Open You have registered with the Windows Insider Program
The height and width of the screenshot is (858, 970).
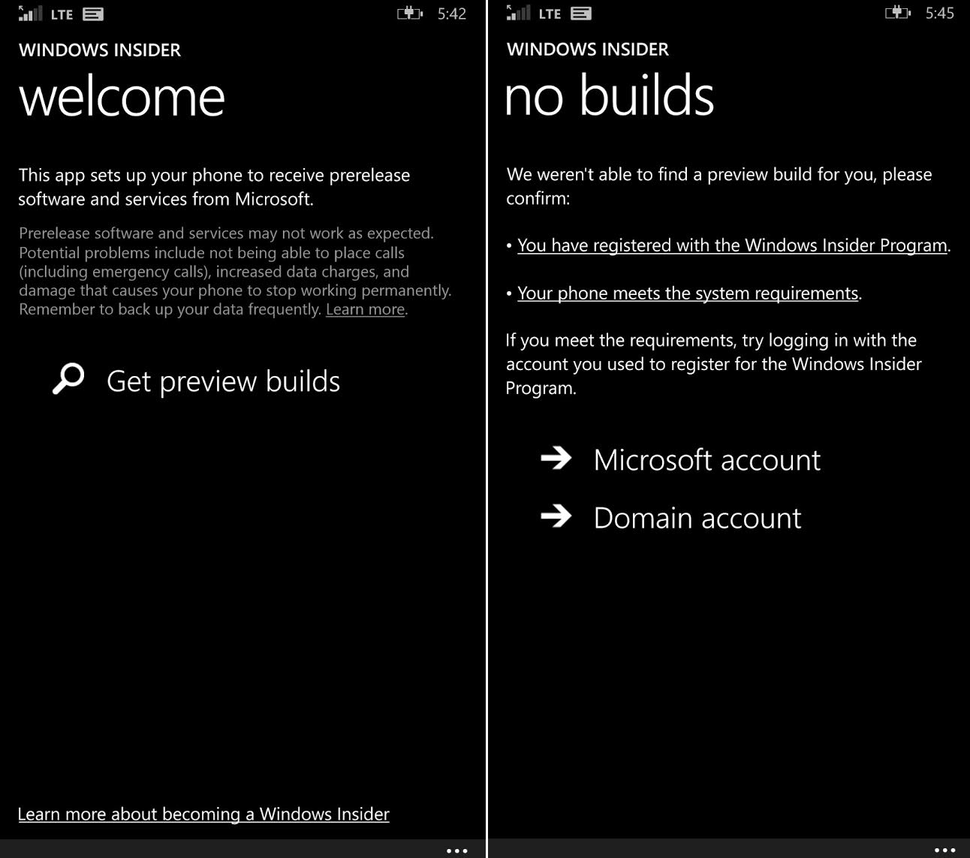click(733, 245)
